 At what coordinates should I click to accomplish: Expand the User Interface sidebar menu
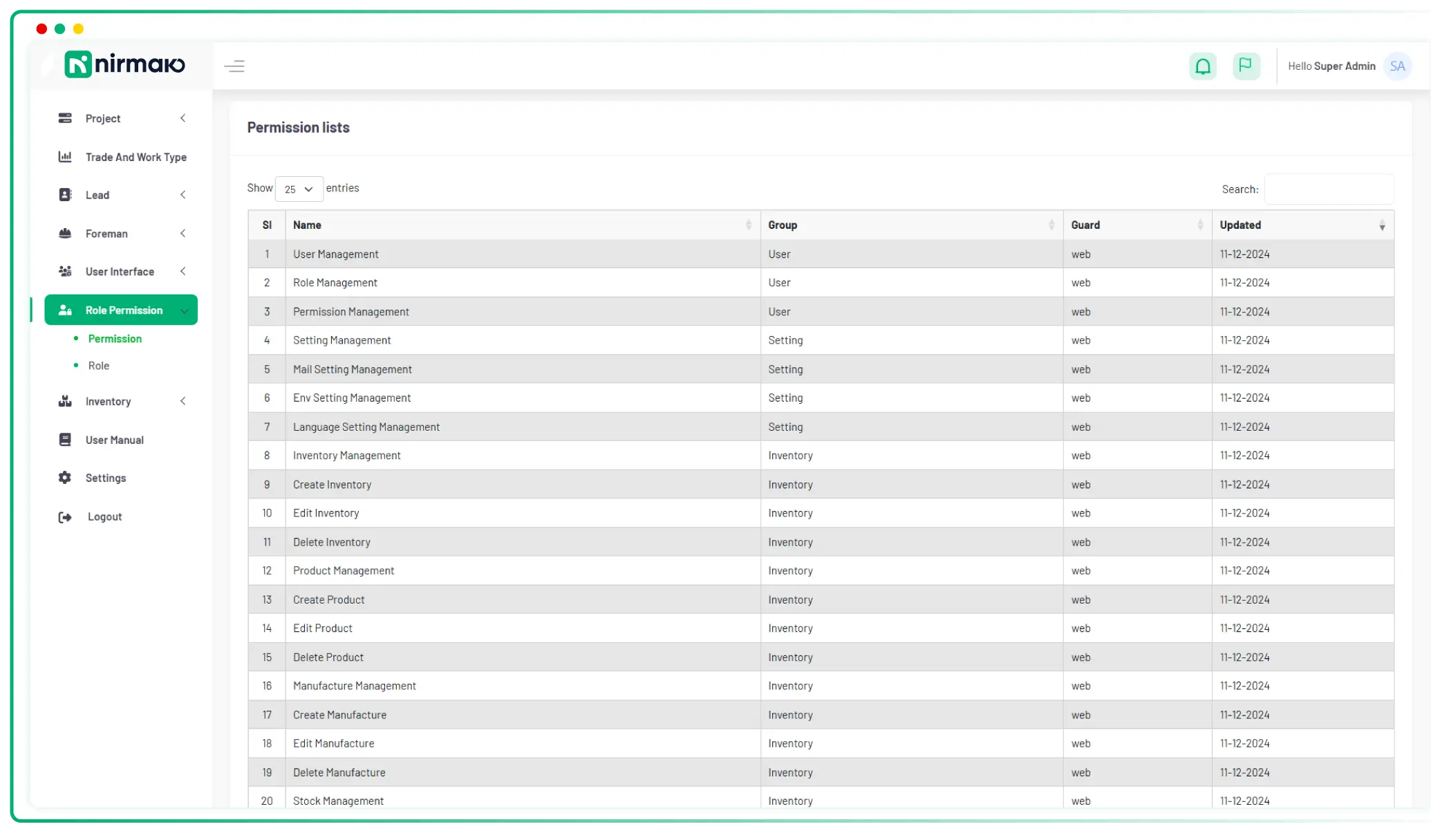click(120, 271)
